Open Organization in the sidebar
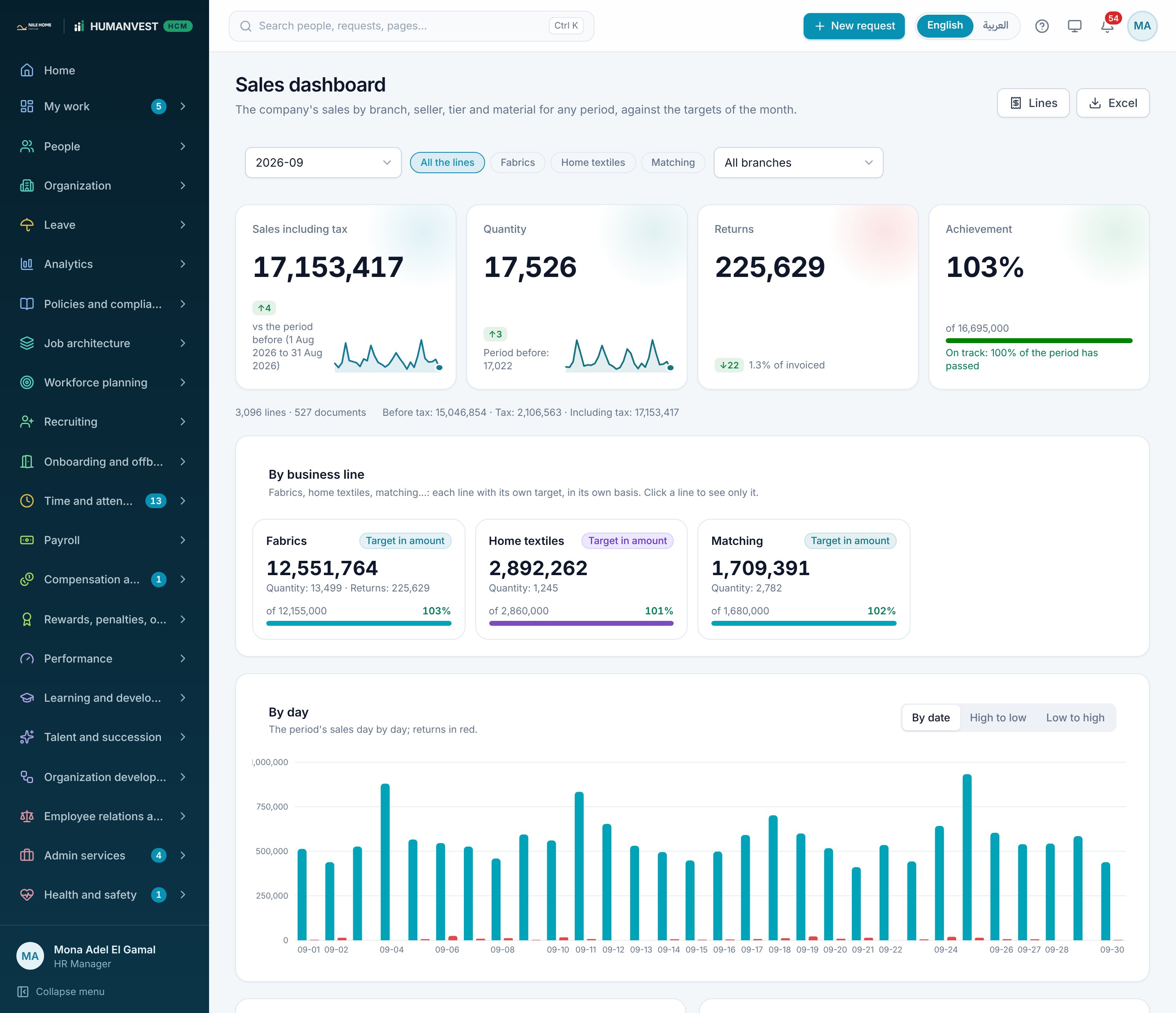 pyautogui.click(x=105, y=186)
